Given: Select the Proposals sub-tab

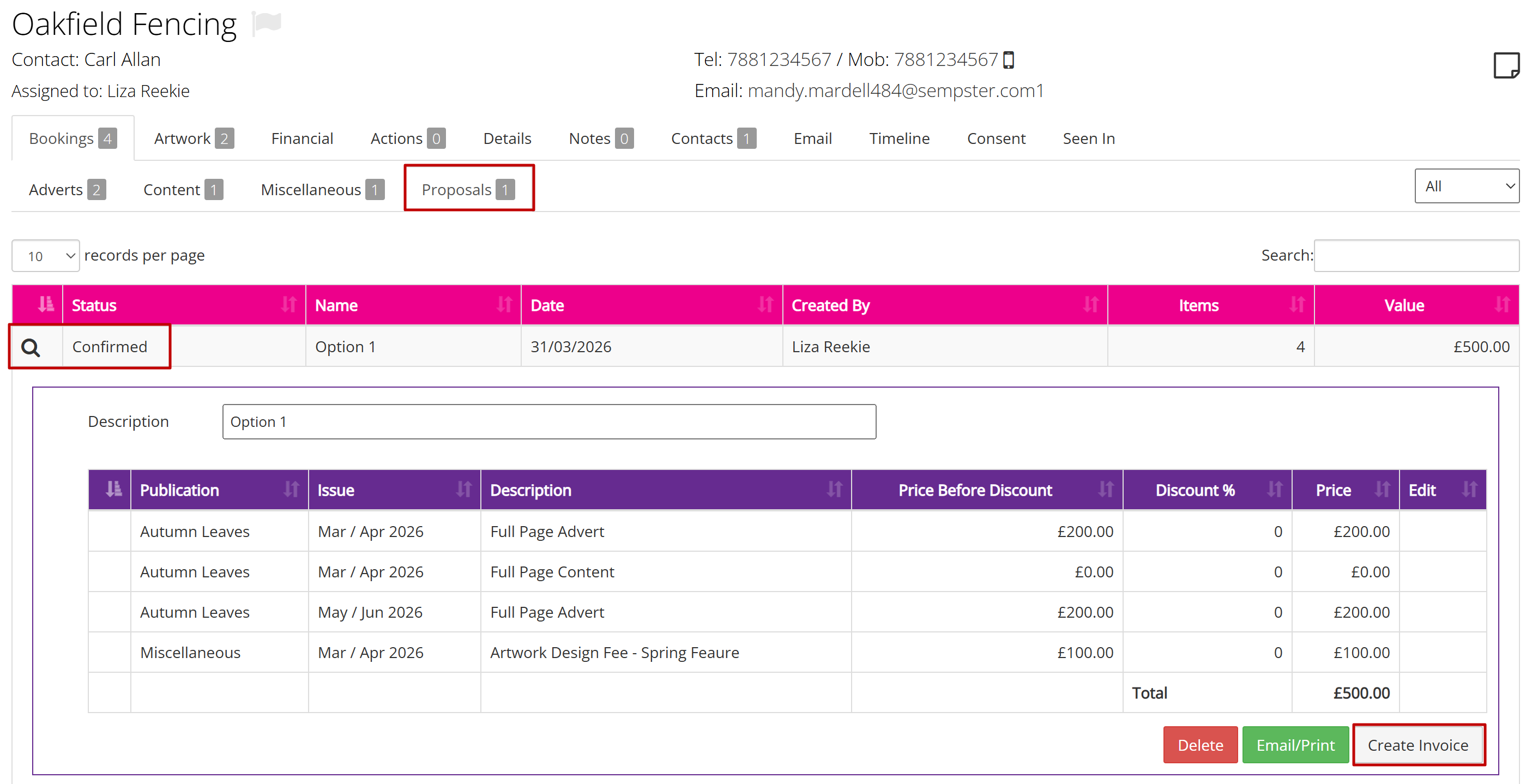Looking at the screenshot, I should pyautogui.click(x=468, y=190).
